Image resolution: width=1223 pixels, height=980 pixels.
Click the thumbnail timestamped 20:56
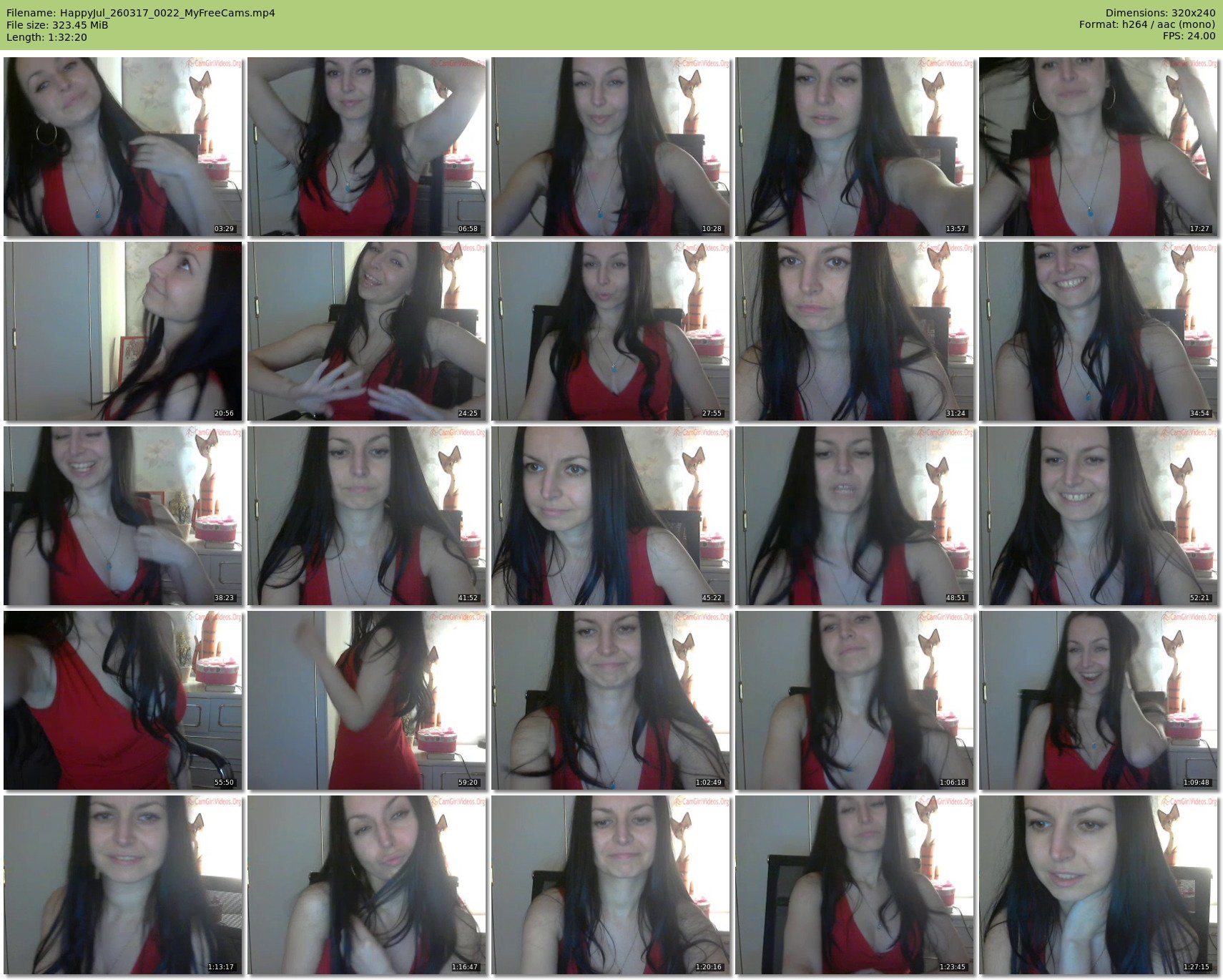pyautogui.click(x=123, y=331)
